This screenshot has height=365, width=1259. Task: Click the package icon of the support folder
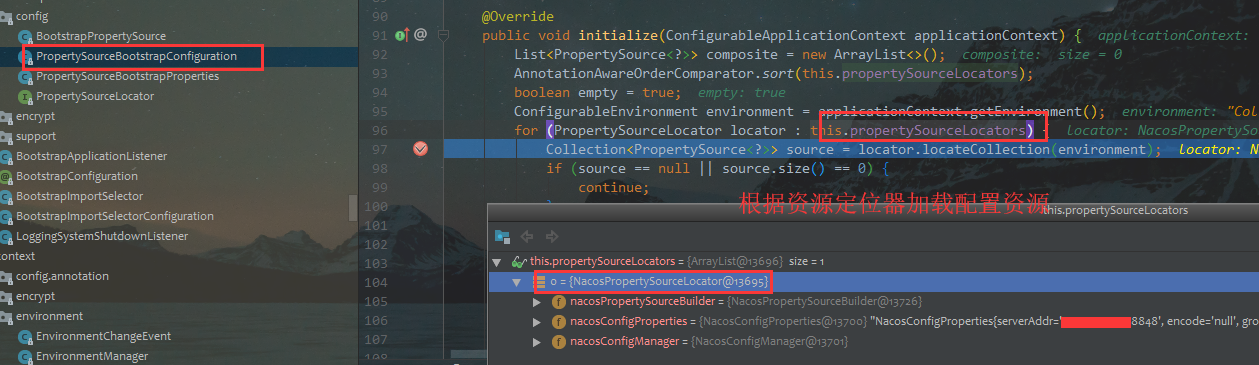(6, 136)
